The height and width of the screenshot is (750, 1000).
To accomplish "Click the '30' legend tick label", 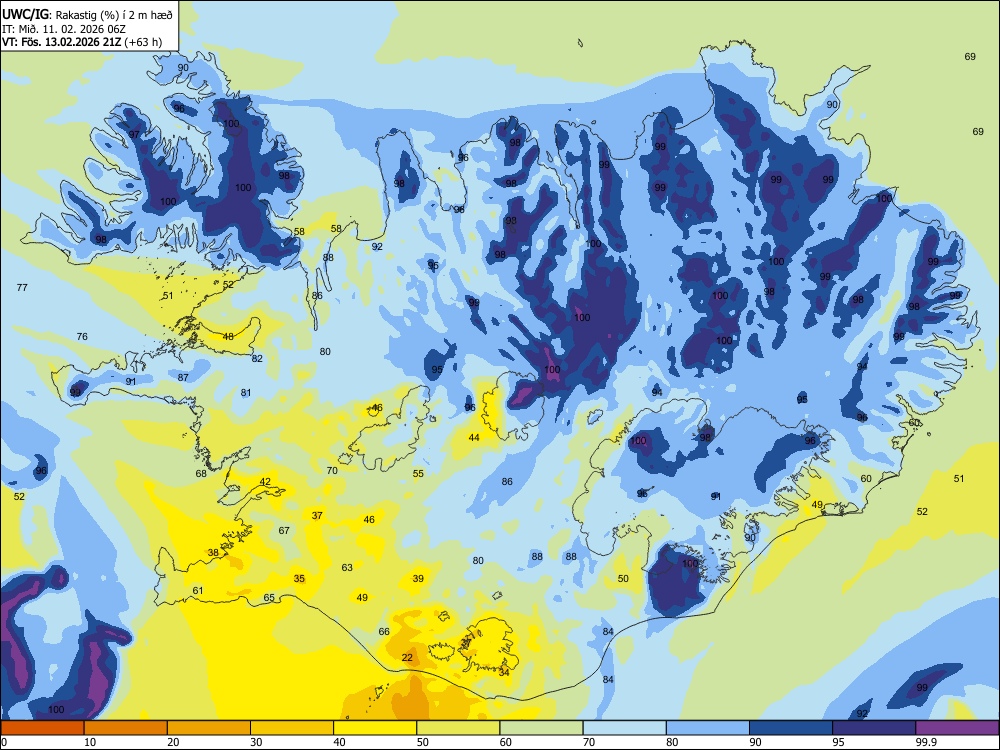I will point(256,742).
